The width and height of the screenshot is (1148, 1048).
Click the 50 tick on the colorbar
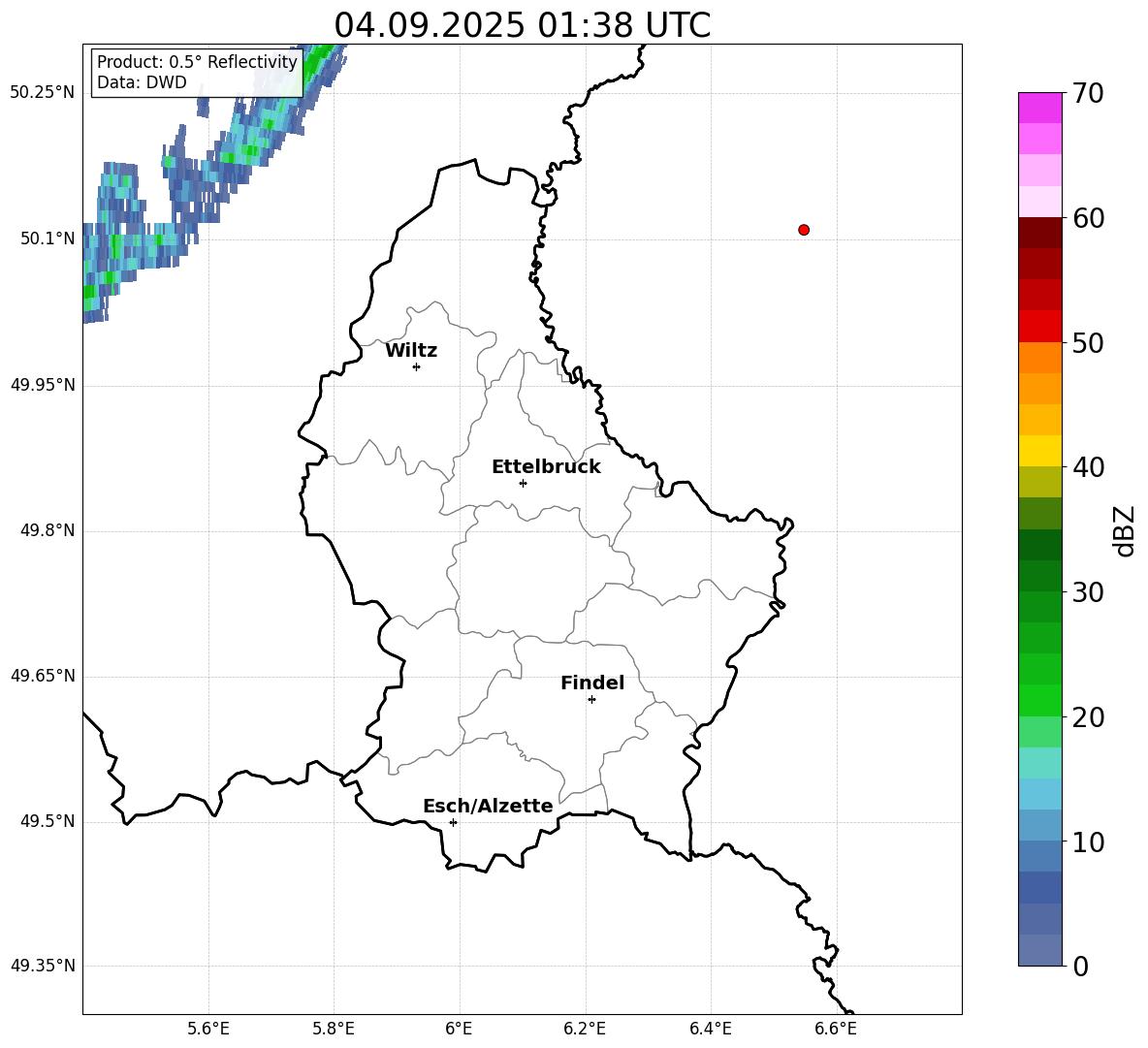[1087, 342]
